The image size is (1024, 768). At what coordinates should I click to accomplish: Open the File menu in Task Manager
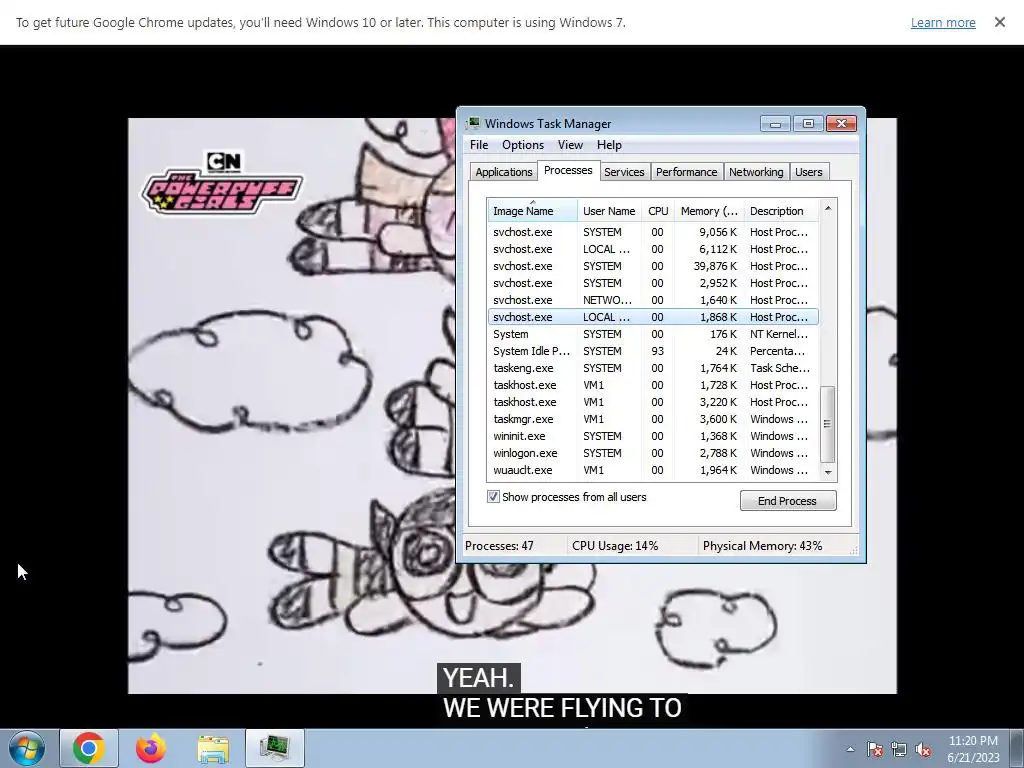[479, 145]
